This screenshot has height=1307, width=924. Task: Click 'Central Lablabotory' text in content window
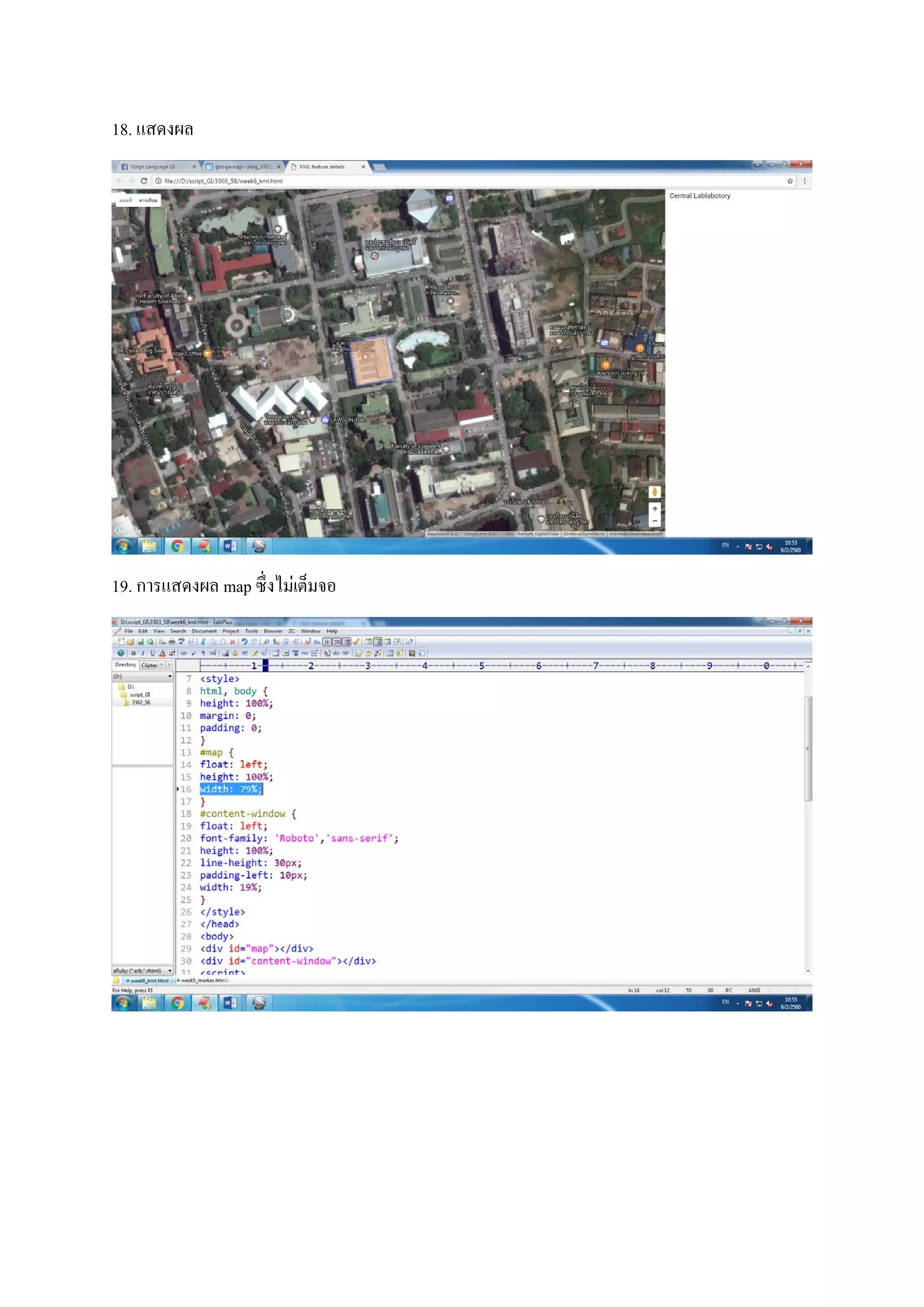click(700, 196)
